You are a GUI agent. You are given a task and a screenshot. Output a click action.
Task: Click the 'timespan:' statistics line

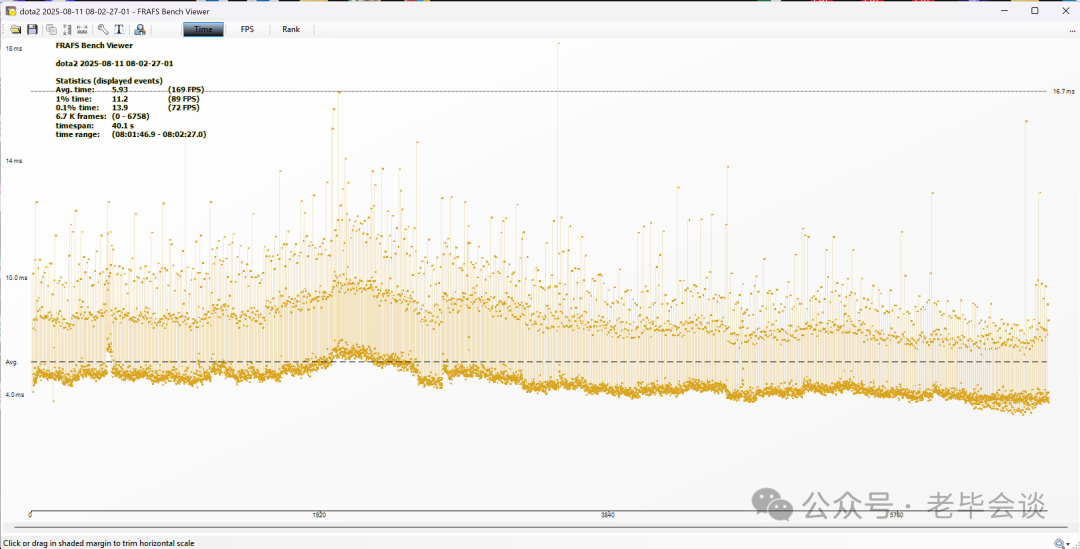pyautogui.click(x=95, y=125)
